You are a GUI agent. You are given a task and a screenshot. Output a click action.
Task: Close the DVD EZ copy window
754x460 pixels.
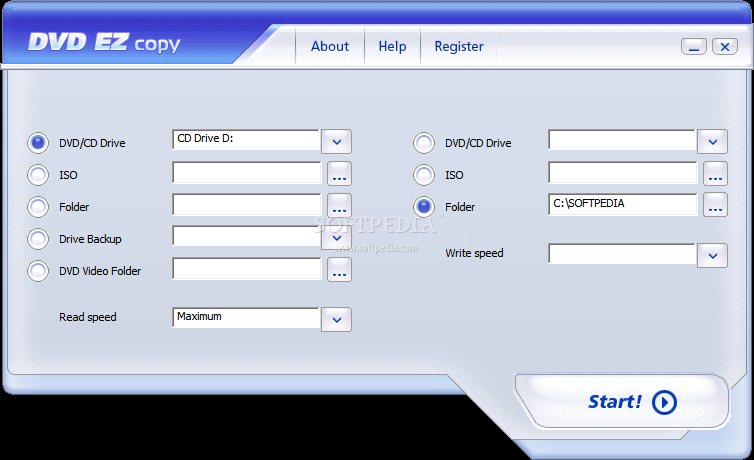725,47
